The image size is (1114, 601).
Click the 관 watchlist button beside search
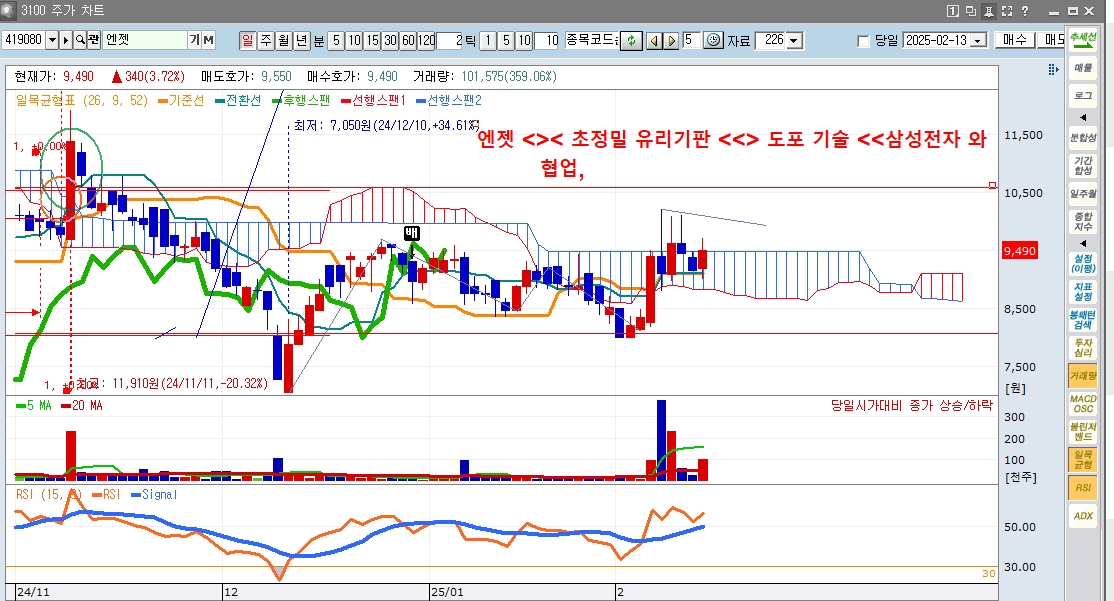(x=94, y=40)
